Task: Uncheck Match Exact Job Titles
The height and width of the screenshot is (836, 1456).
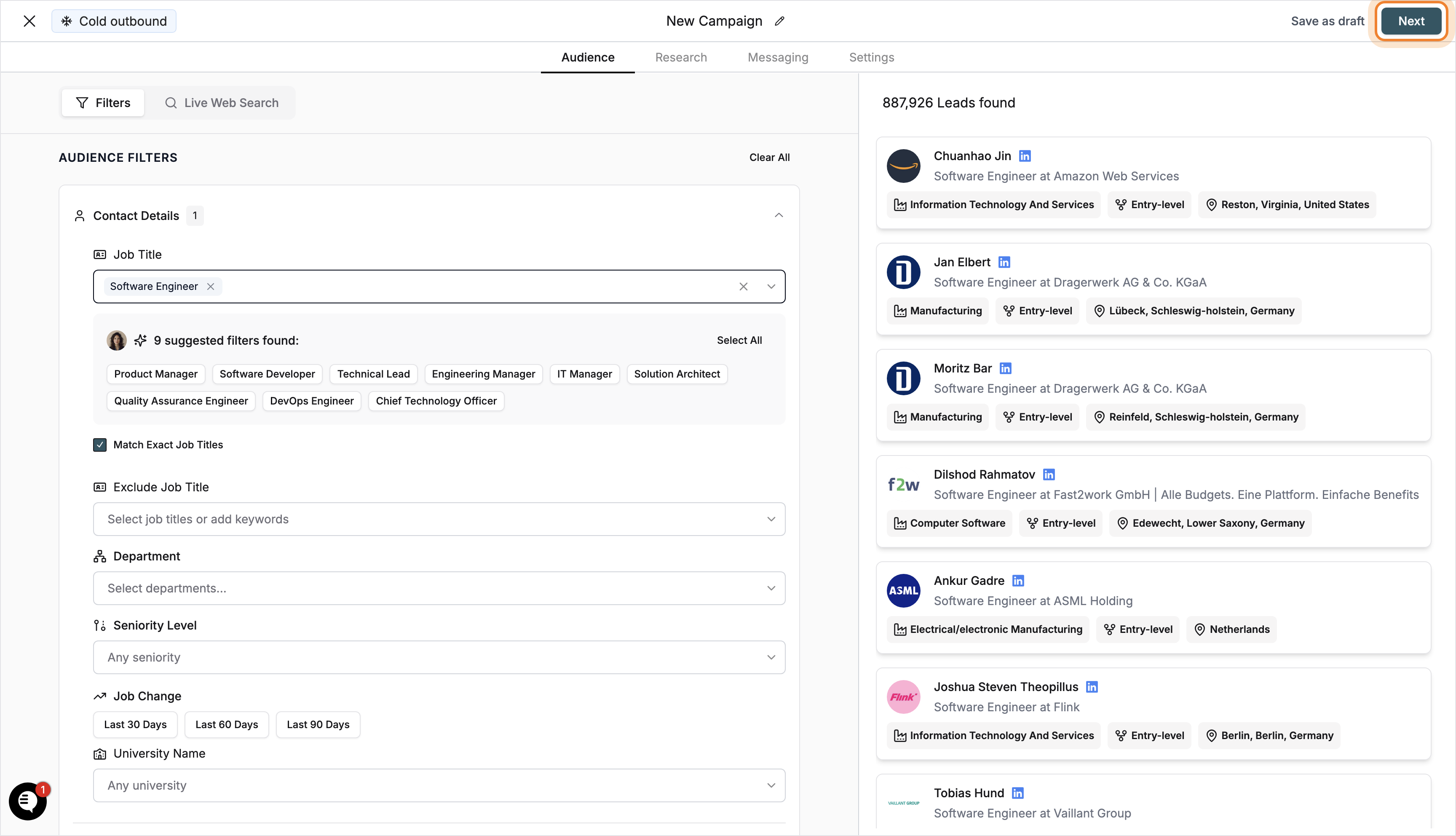Action: tap(100, 445)
